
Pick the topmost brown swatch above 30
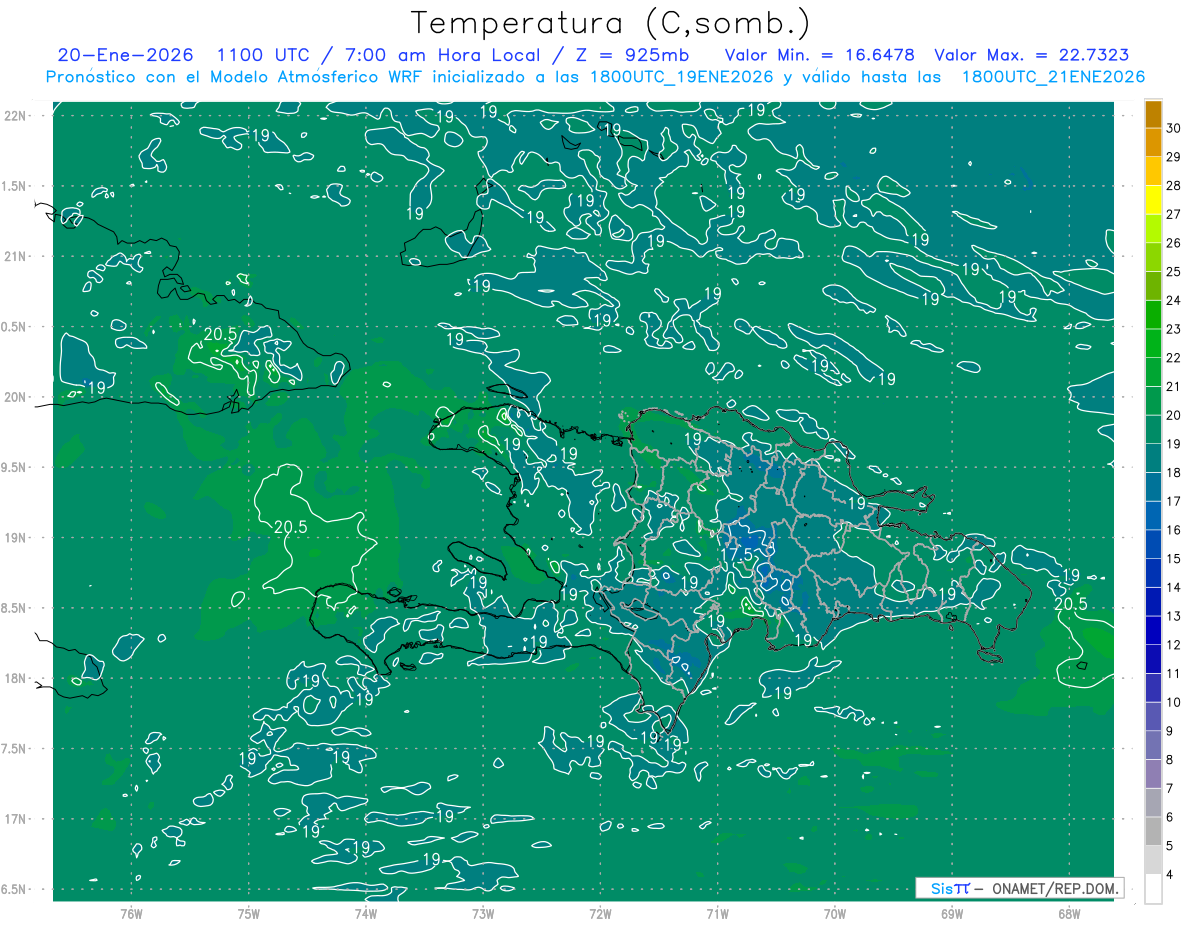[1153, 114]
